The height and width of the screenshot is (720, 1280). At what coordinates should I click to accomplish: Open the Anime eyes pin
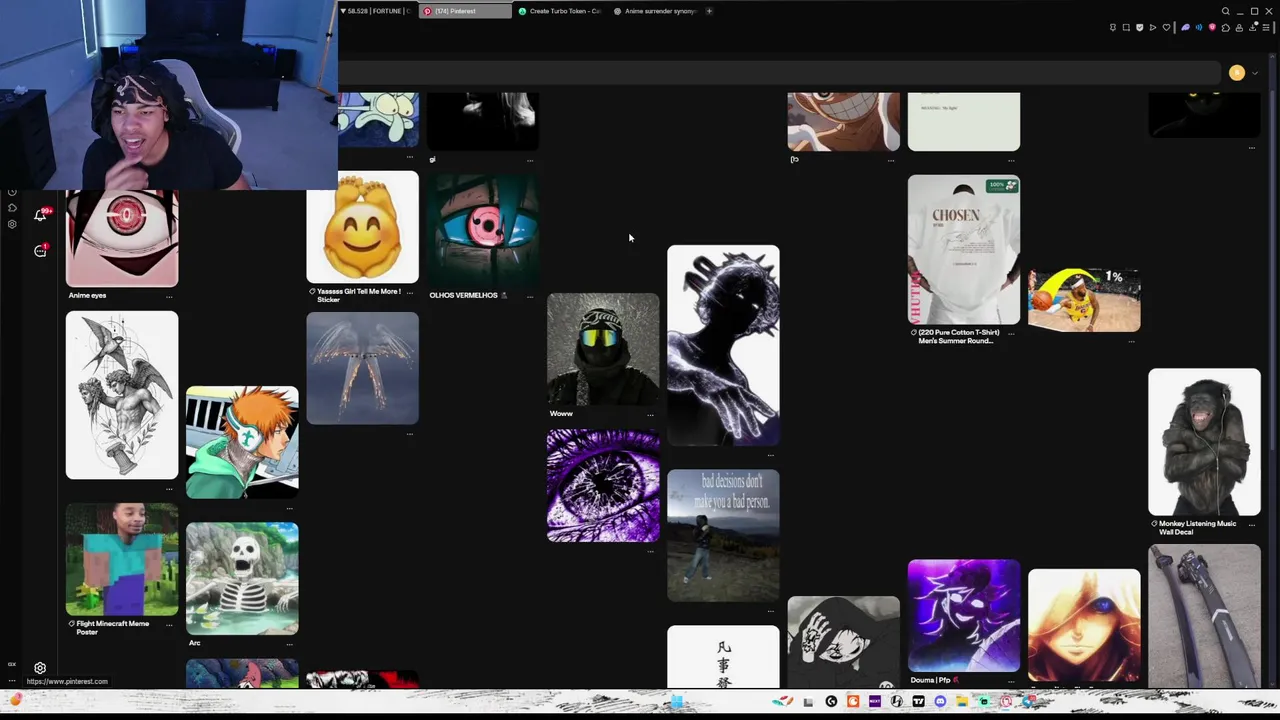[x=122, y=238]
